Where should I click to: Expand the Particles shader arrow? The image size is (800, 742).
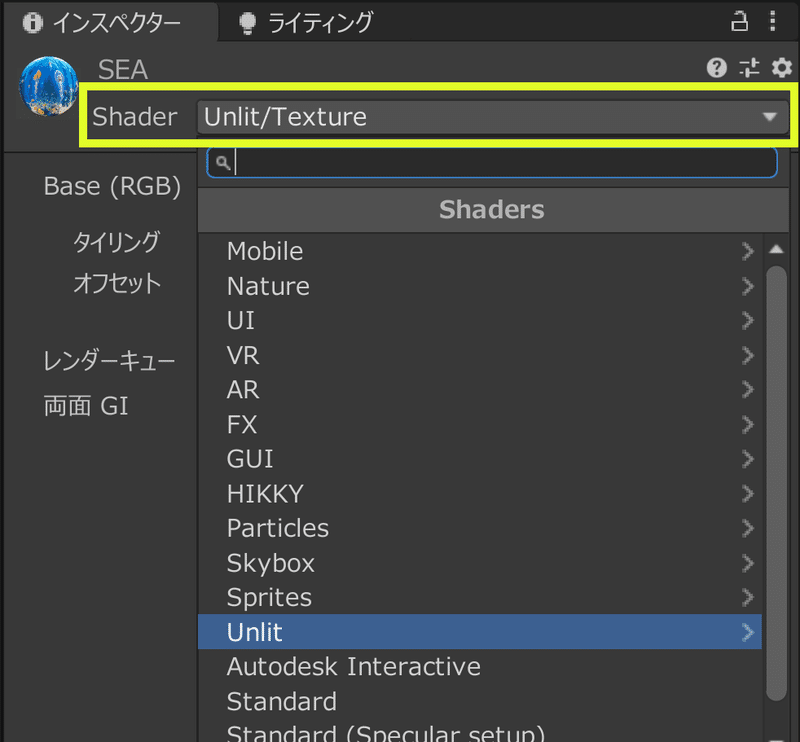(747, 528)
